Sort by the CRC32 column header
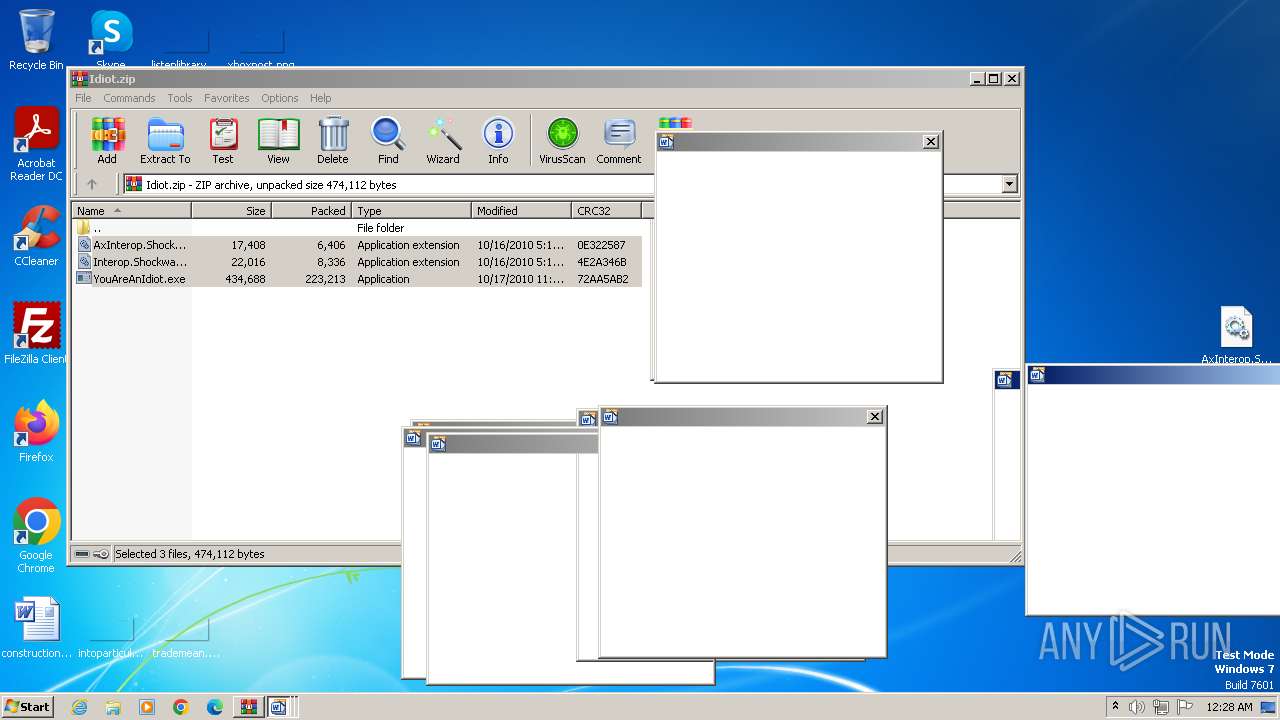1280x720 pixels. [606, 211]
